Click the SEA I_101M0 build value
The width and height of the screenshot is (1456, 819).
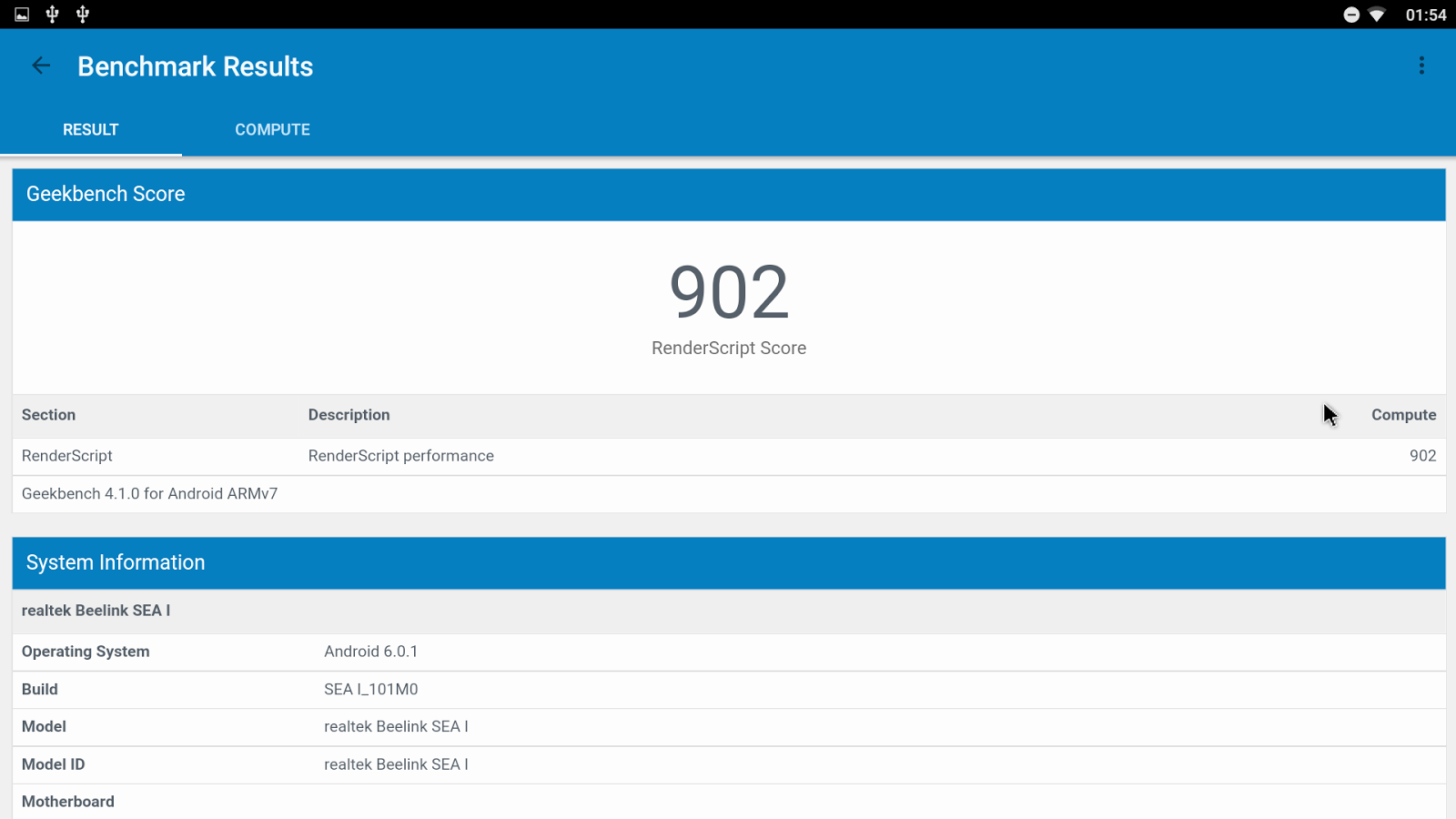(x=370, y=689)
